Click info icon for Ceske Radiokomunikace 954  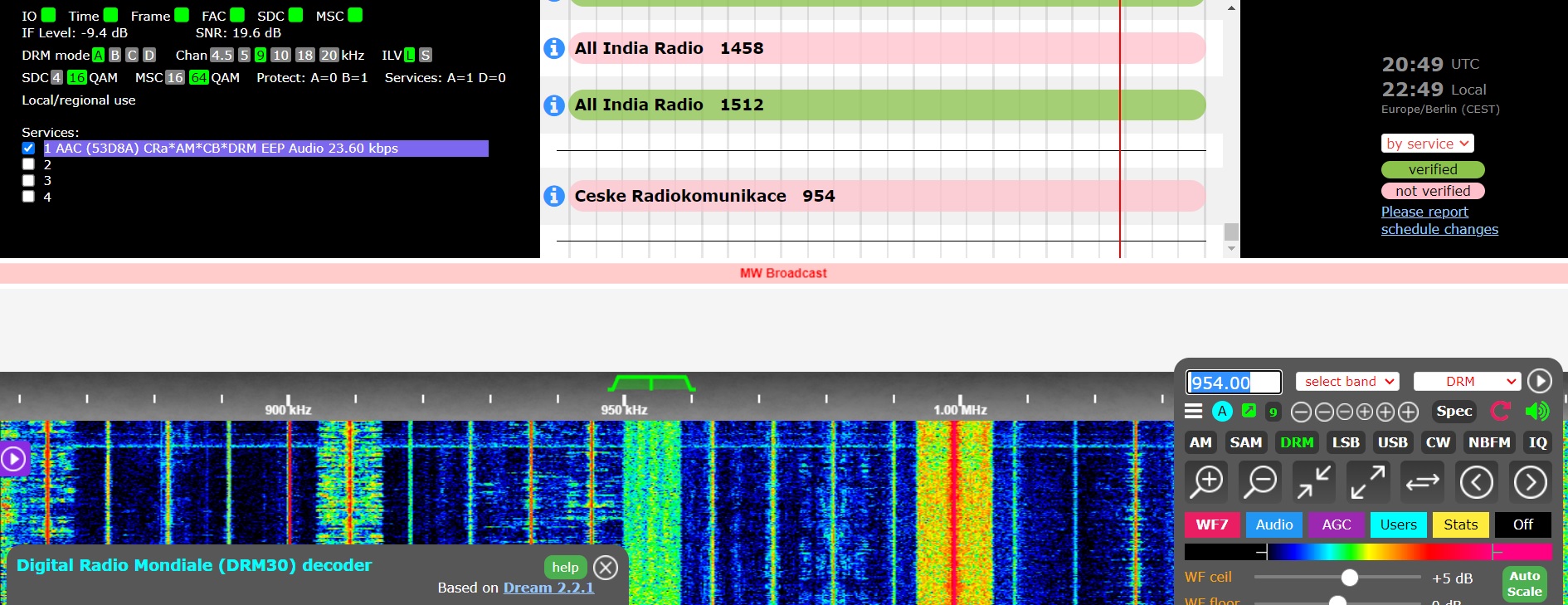pos(554,196)
